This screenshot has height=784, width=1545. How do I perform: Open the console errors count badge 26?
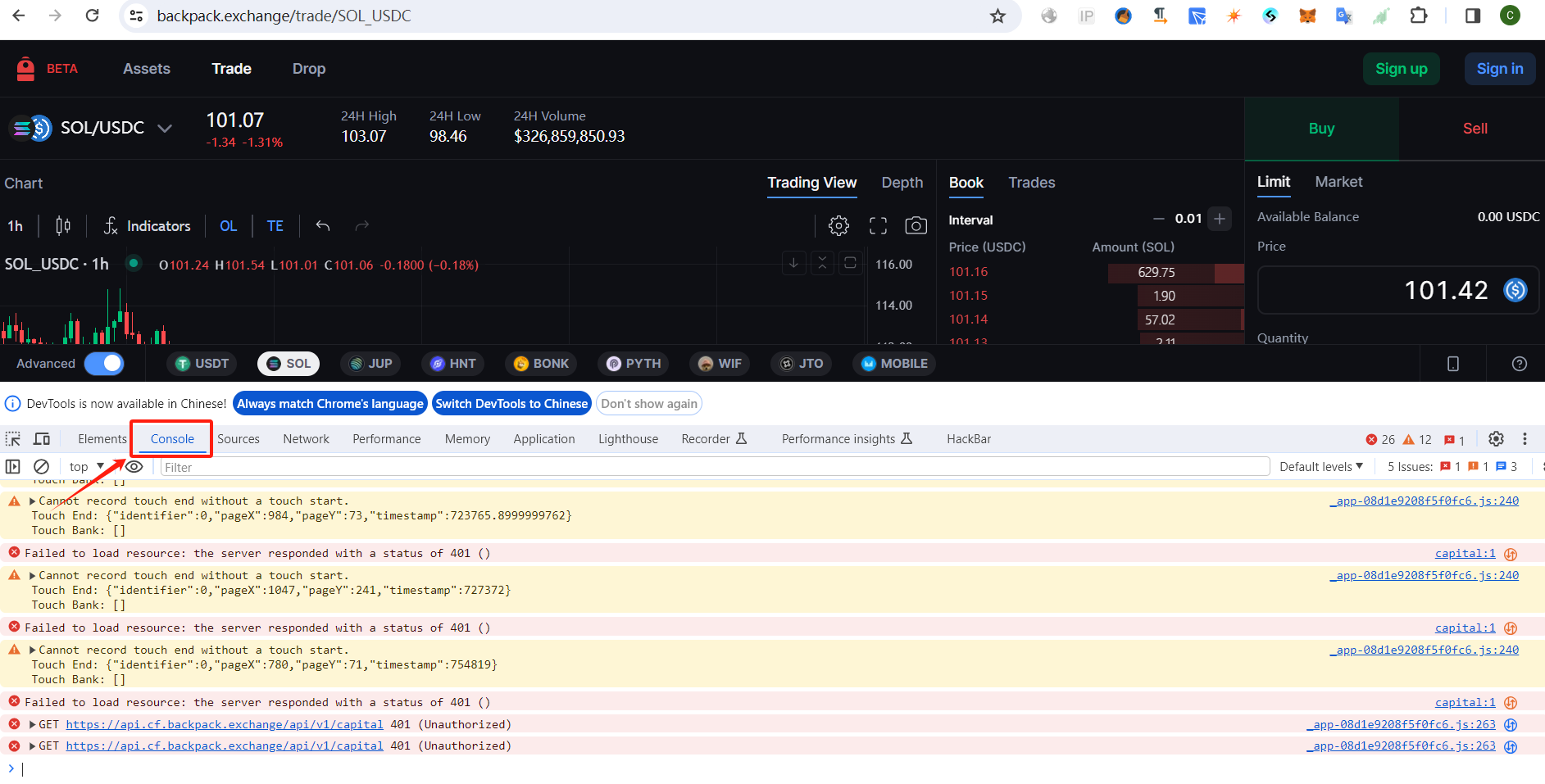(x=1380, y=439)
